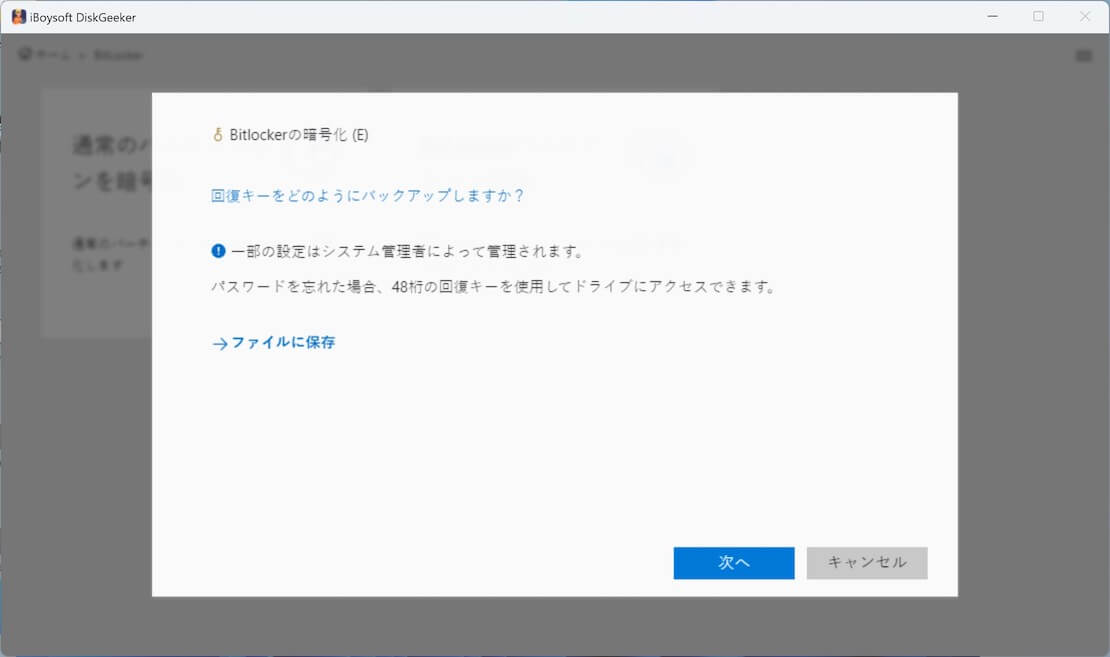Select the Bitlocker breadcrumb item

[118, 55]
